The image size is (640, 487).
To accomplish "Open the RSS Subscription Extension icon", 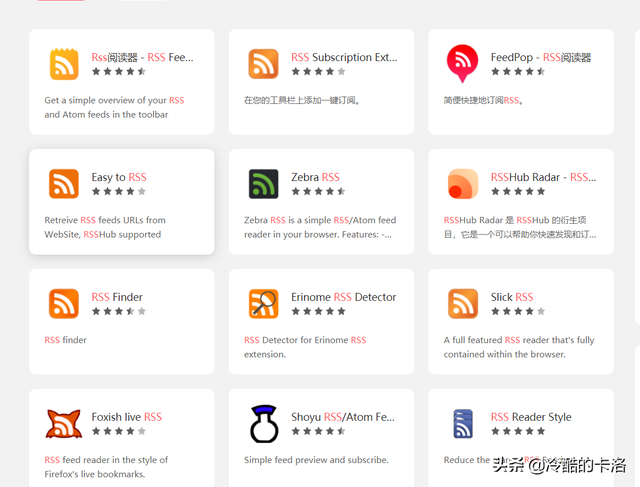I will (x=264, y=64).
